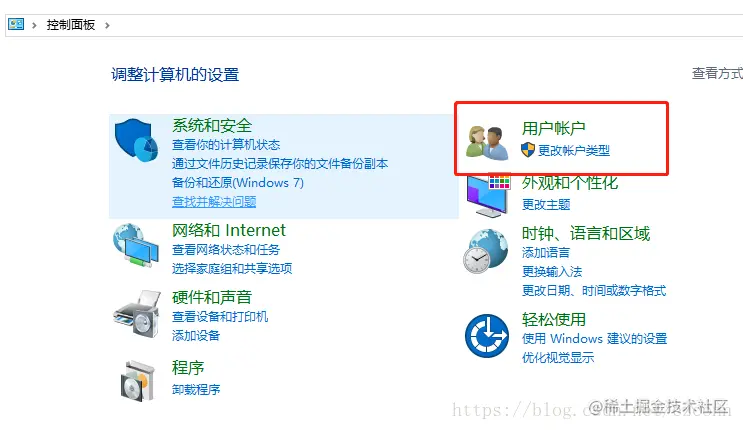The image size is (743, 430).
Task: Click the Control Panel icon in address bar
Action: (x=16, y=24)
